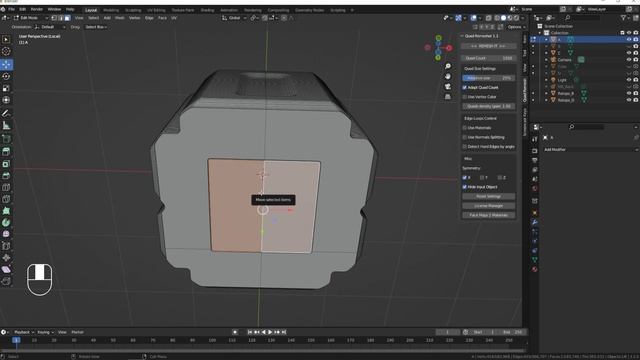640x360 pixels.
Task: Select the Knife tool
Action: (x=6, y=199)
